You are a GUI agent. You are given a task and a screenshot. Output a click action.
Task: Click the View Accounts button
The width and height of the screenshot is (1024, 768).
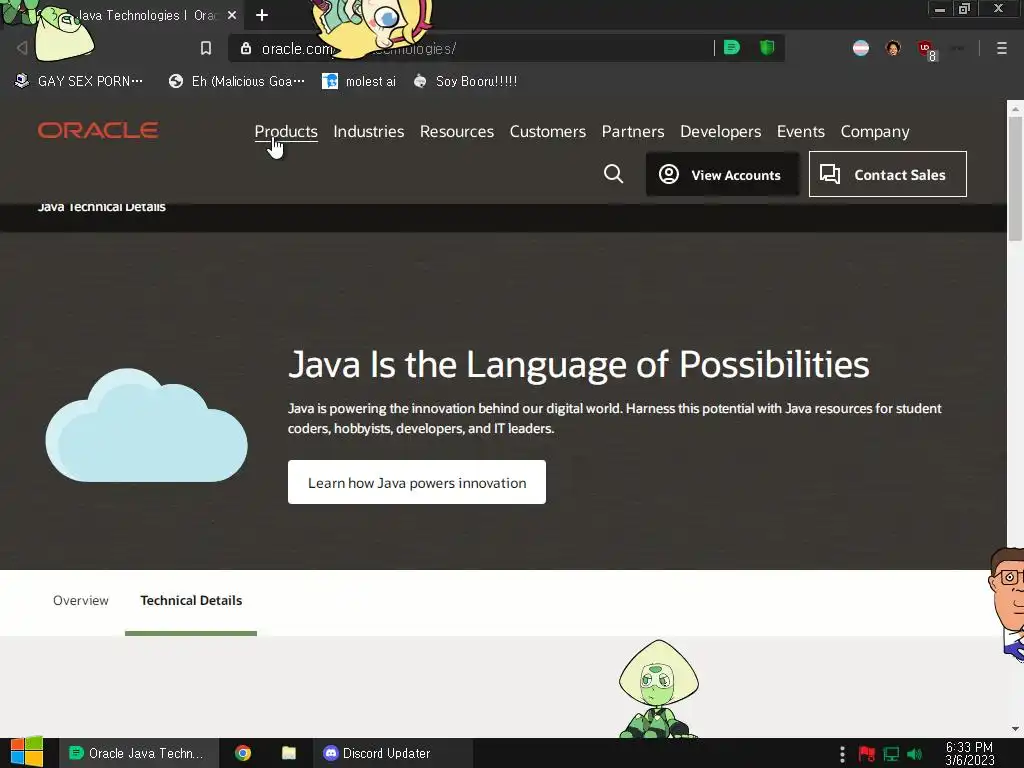[x=722, y=174]
